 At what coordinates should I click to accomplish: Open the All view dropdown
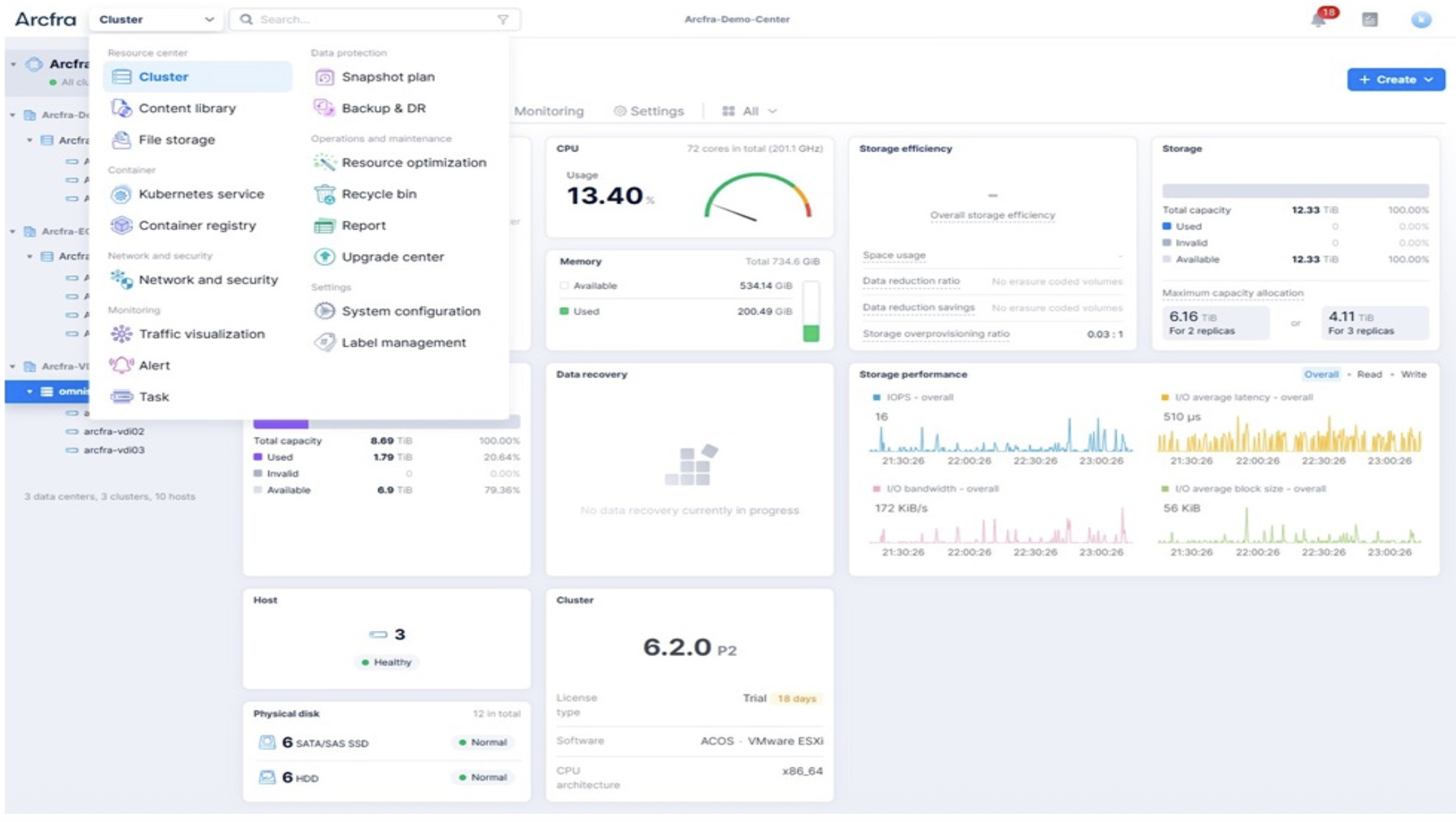[750, 111]
